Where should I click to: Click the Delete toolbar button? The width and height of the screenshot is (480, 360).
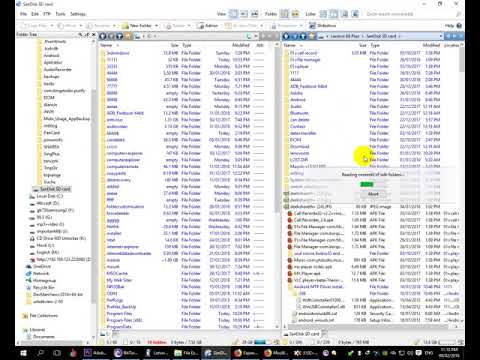(176, 26)
